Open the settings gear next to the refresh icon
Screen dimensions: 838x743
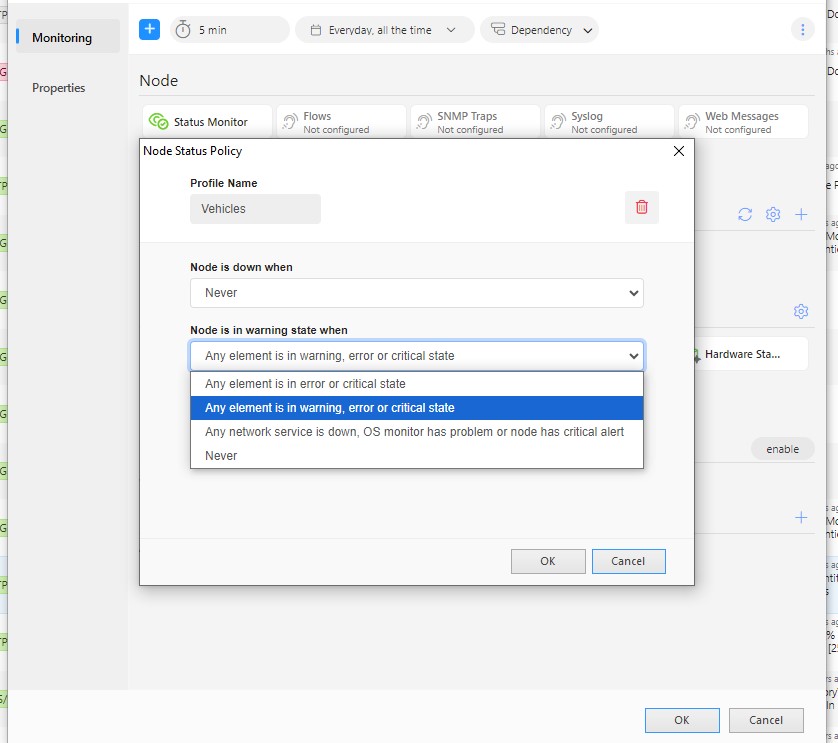(x=772, y=214)
